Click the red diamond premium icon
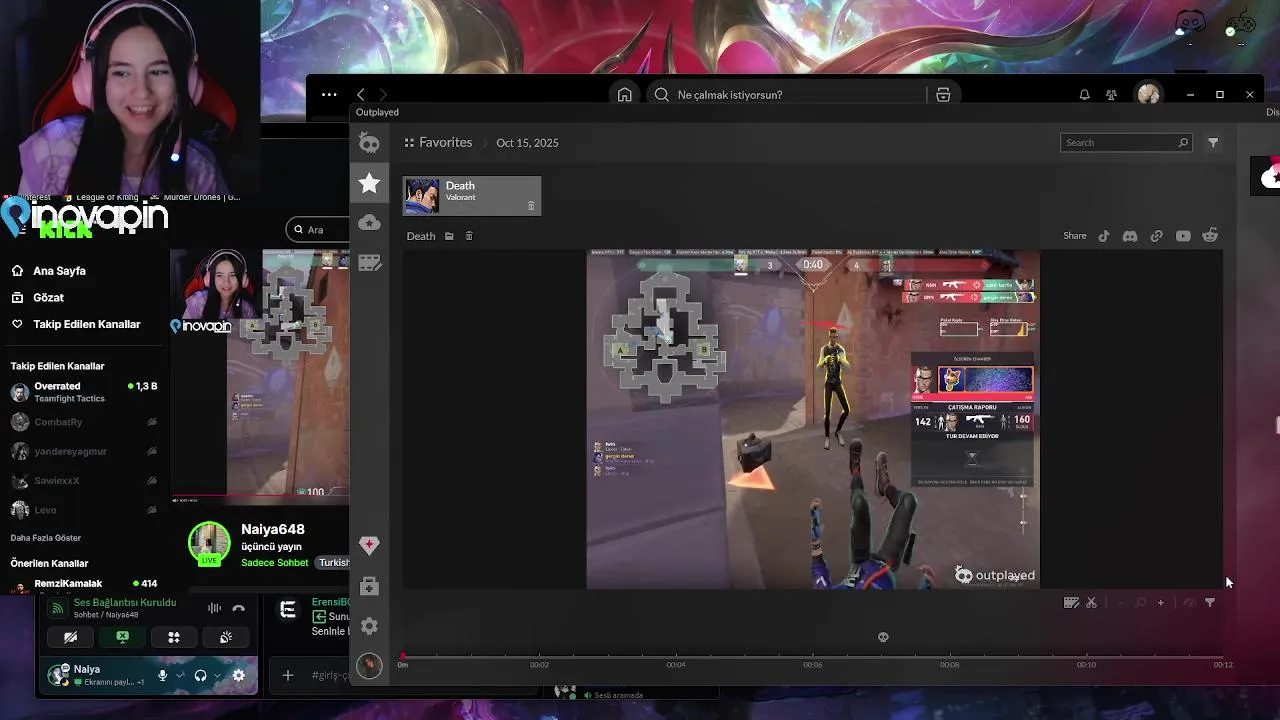This screenshot has height=720, width=1280. click(369, 545)
